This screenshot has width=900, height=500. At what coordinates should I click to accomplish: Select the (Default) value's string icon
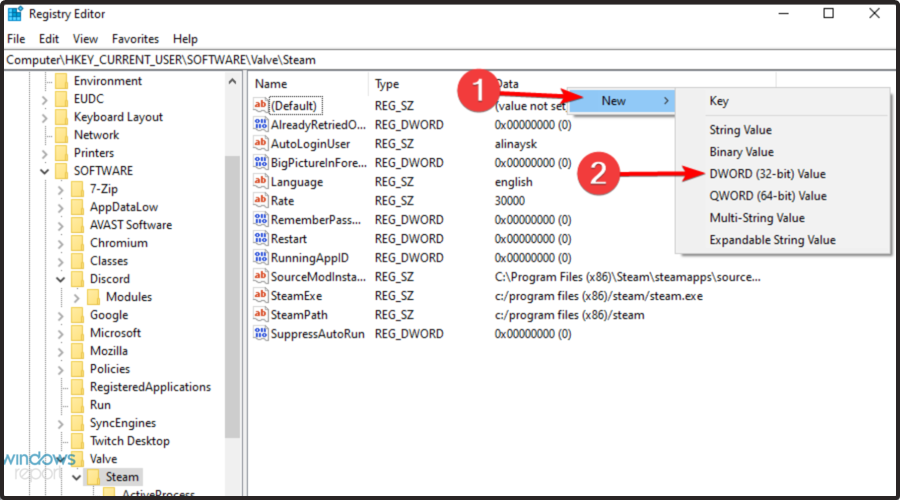pos(261,105)
